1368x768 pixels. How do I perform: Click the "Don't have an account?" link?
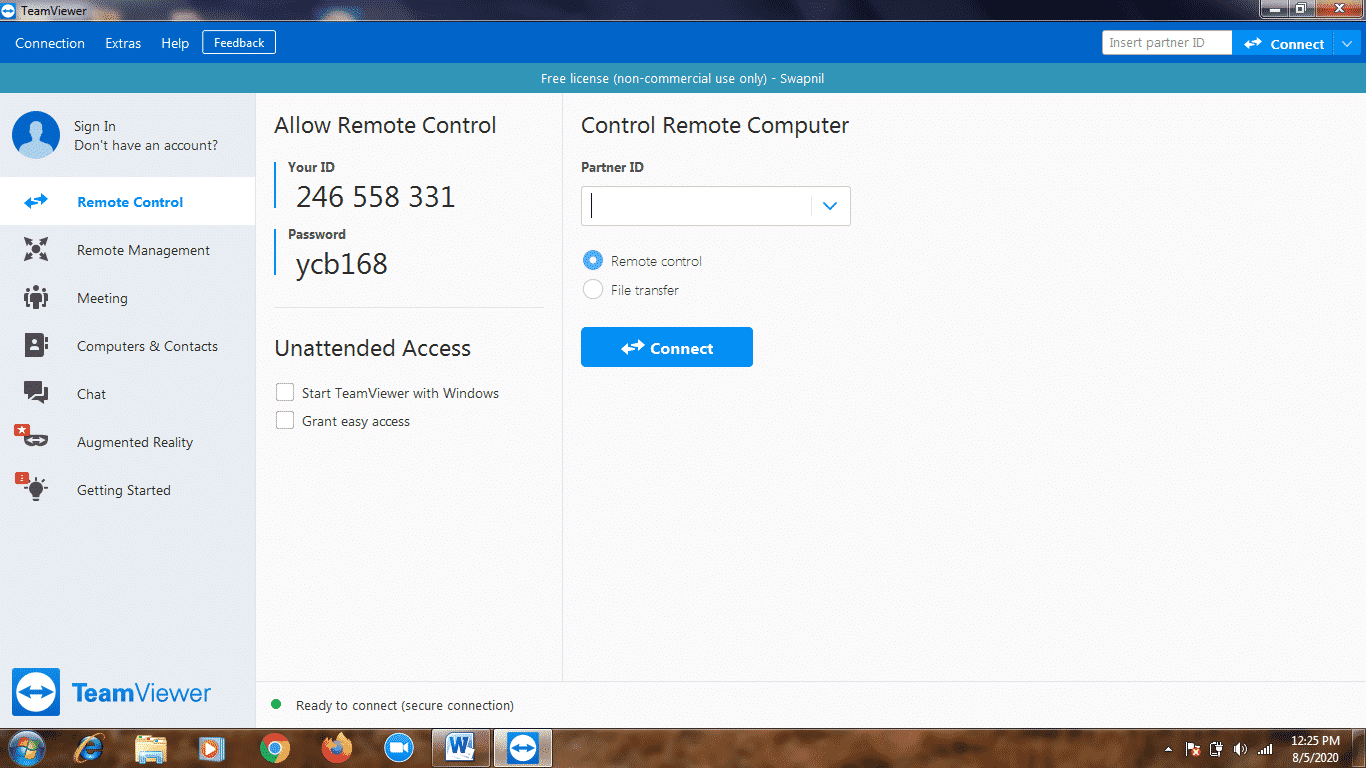point(146,145)
